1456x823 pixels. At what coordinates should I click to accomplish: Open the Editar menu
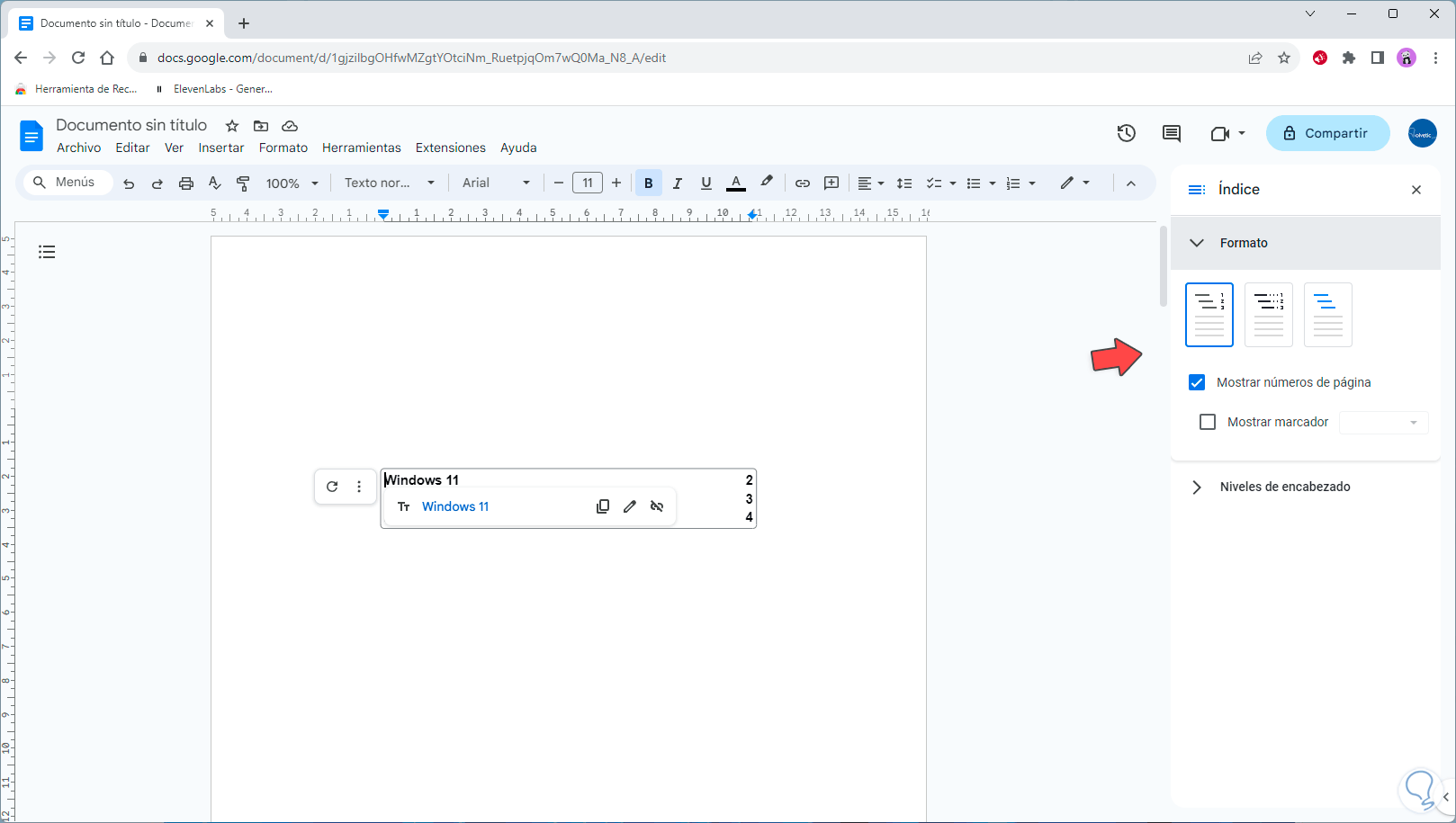[132, 148]
